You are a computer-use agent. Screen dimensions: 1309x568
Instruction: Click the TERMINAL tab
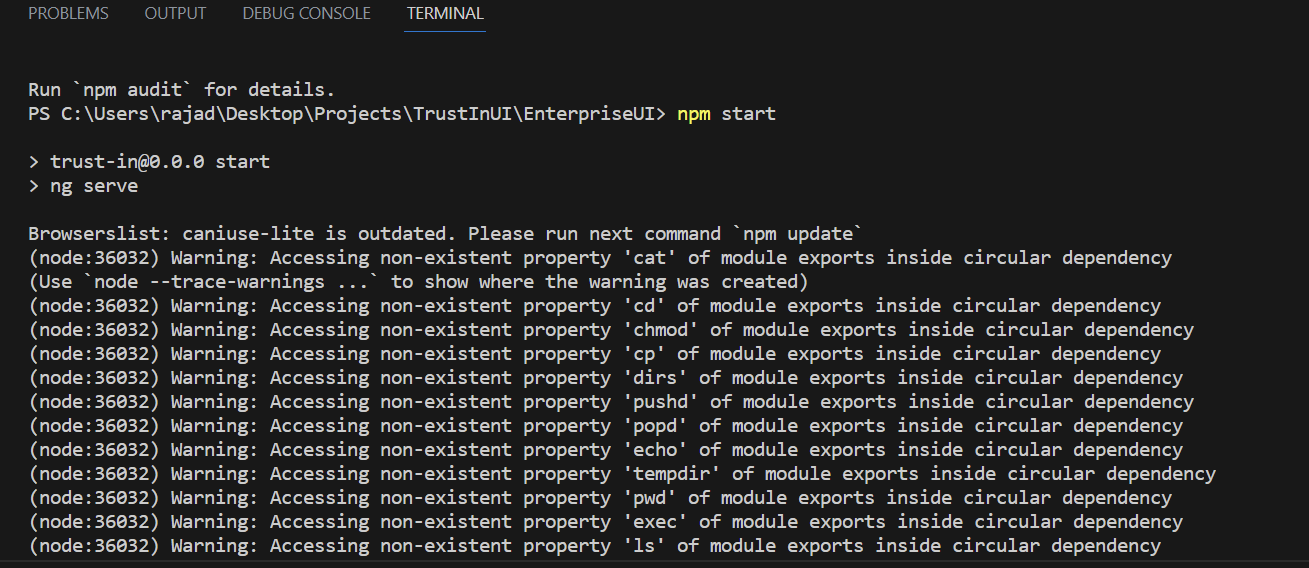click(x=445, y=14)
